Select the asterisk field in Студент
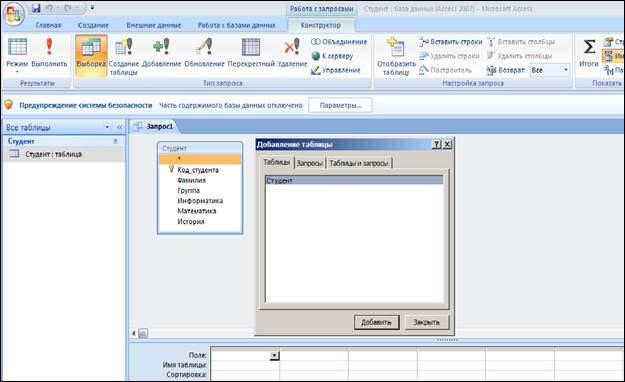 (x=200, y=159)
